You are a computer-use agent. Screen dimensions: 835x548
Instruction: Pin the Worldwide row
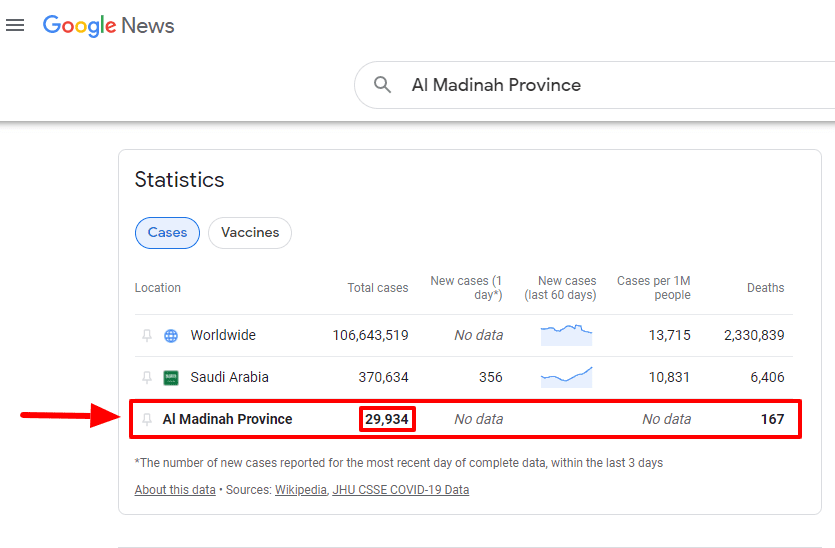click(147, 336)
